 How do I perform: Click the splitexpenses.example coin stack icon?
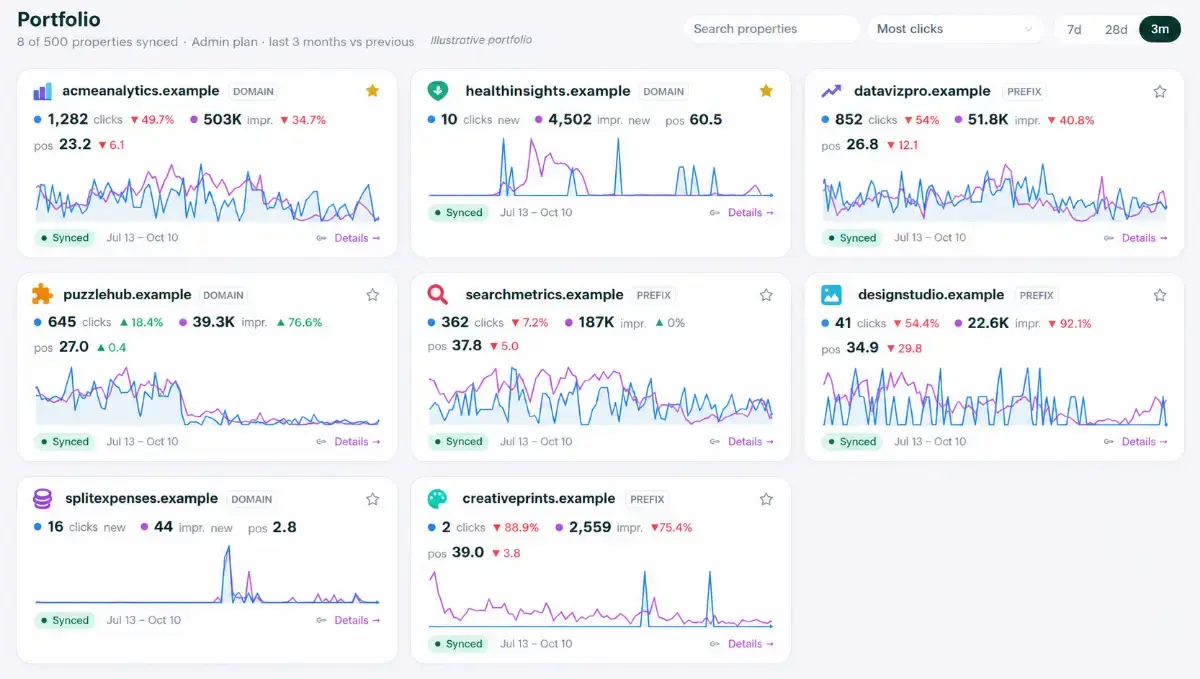[42, 499]
